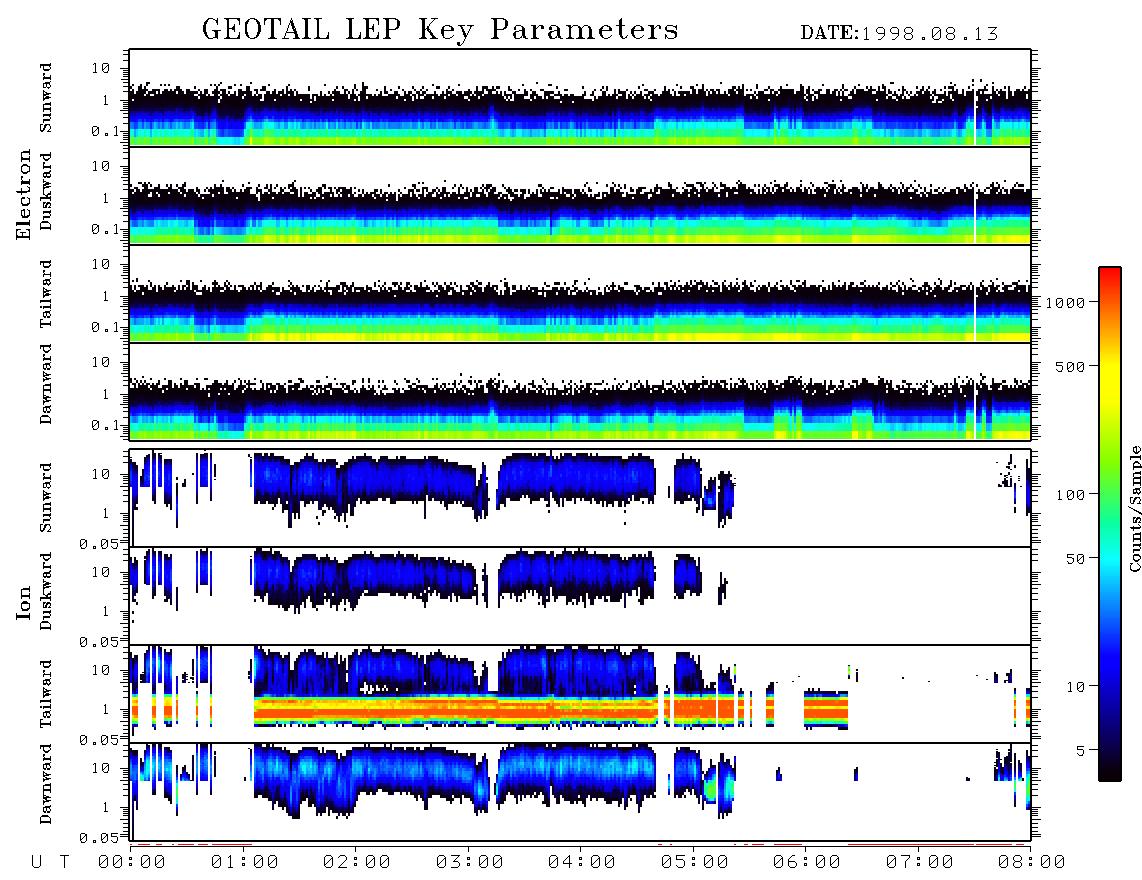Click the Ion Sunward panel label
The width and height of the screenshot is (1142, 880).
click(46, 497)
